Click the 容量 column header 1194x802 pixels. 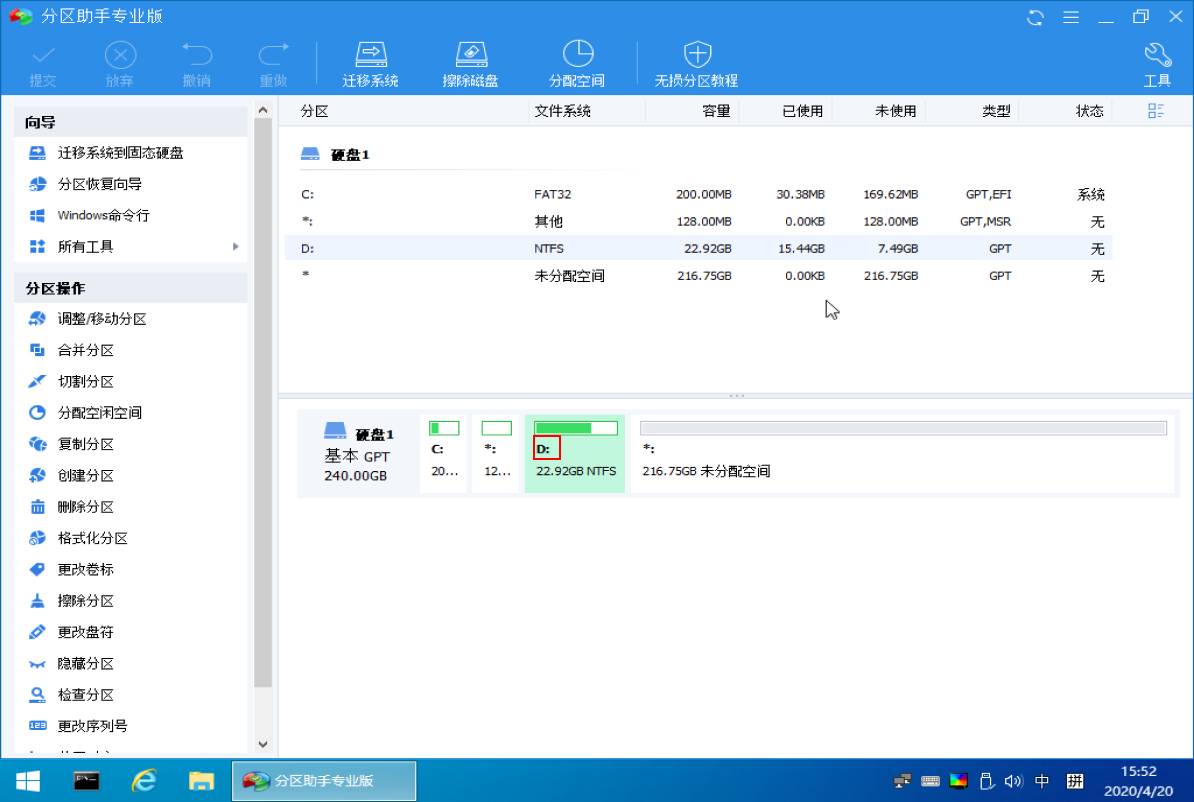[716, 111]
